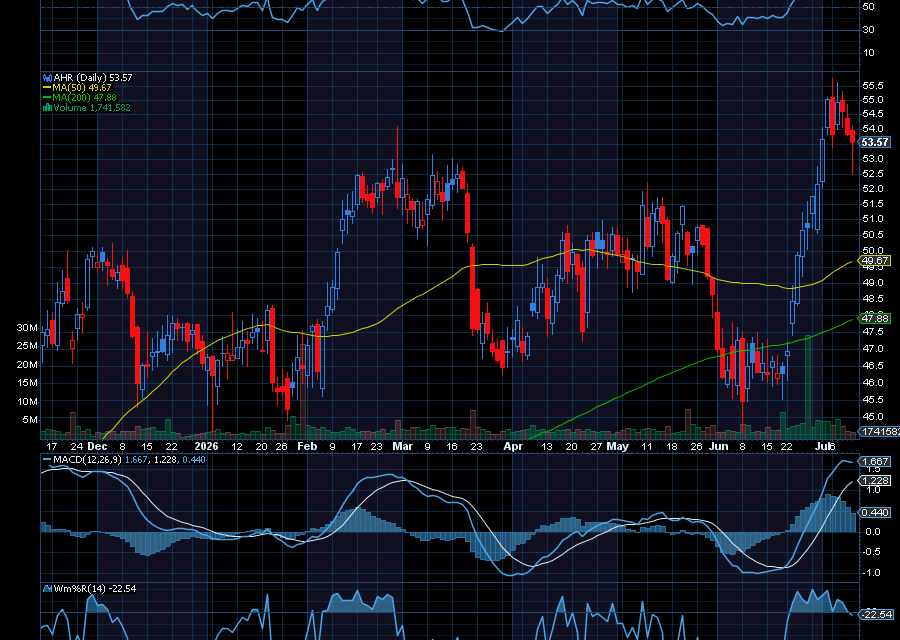Click the 20M volume axis label
Screen dimensions: 900x640
27,364
